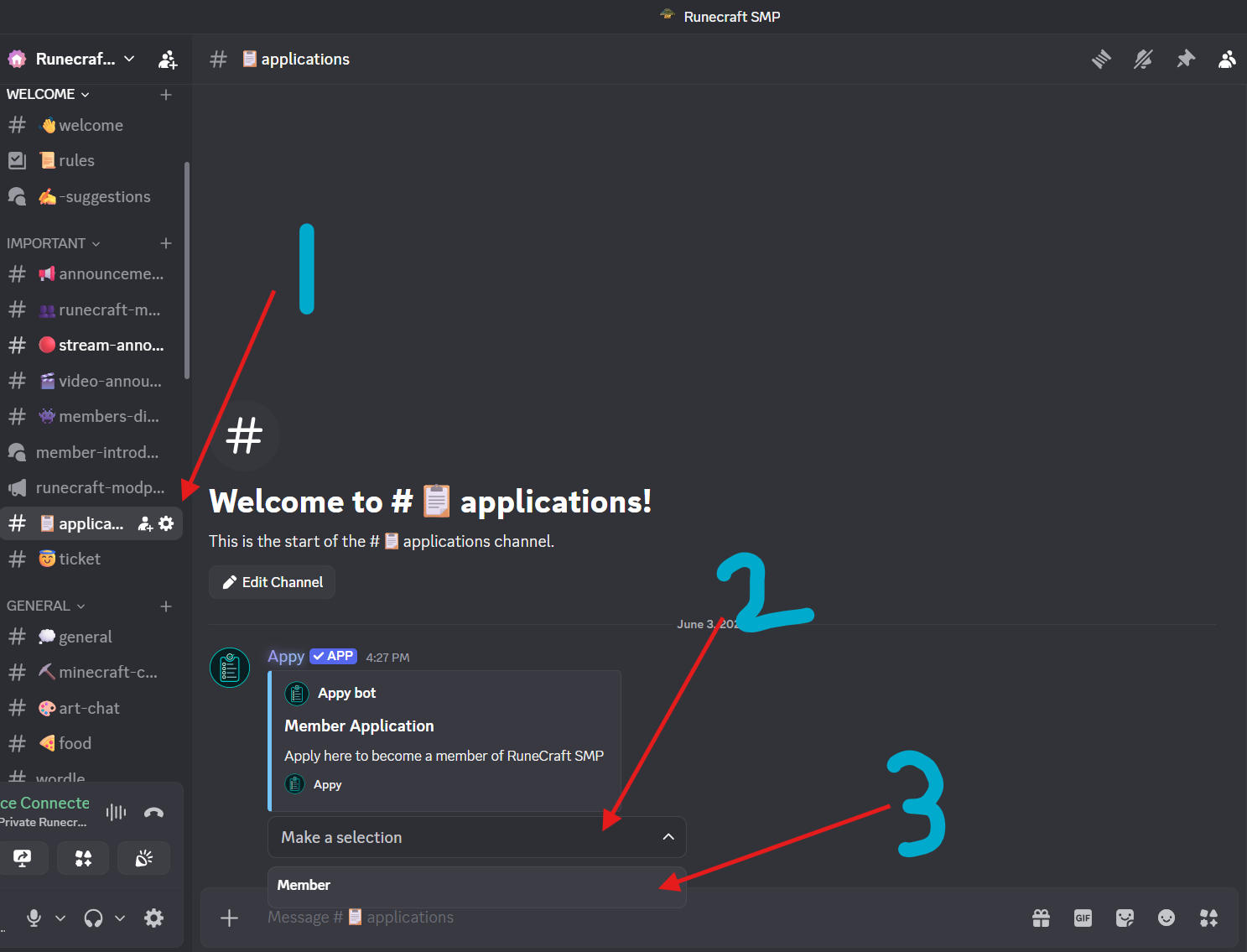
Task: Click Edit Channel button
Action: (x=272, y=582)
